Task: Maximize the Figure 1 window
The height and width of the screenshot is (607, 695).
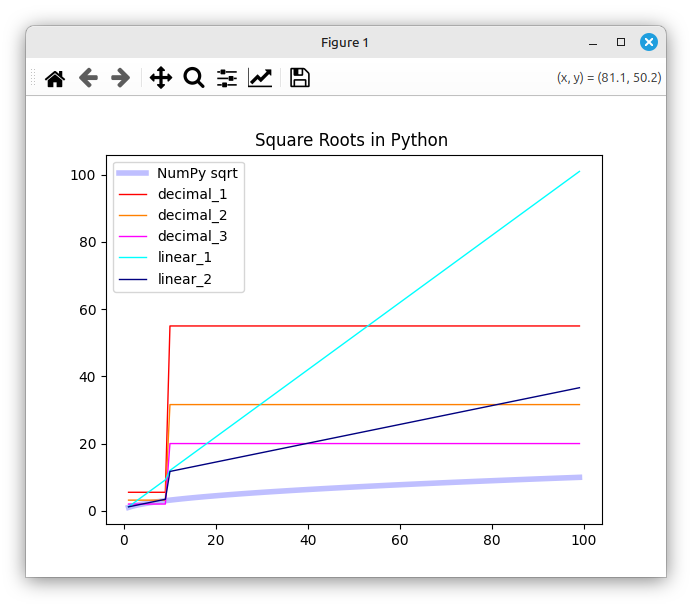Action: (x=621, y=42)
